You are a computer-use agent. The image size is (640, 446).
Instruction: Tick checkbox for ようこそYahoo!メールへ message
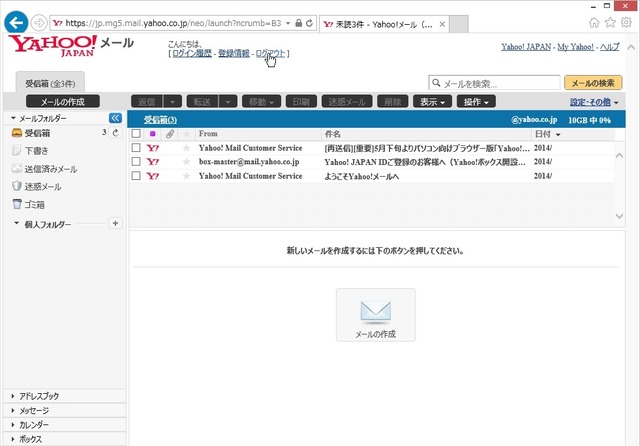(x=136, y=176)
